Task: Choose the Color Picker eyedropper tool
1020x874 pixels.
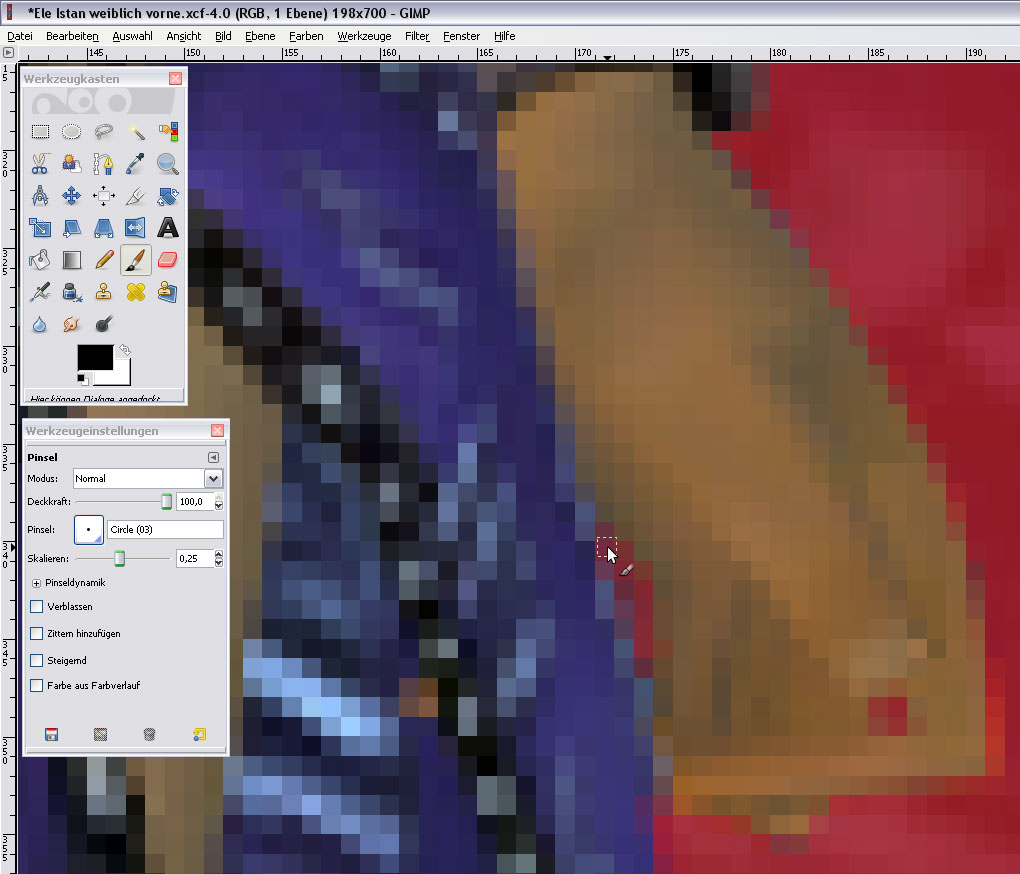Action: 136,163
